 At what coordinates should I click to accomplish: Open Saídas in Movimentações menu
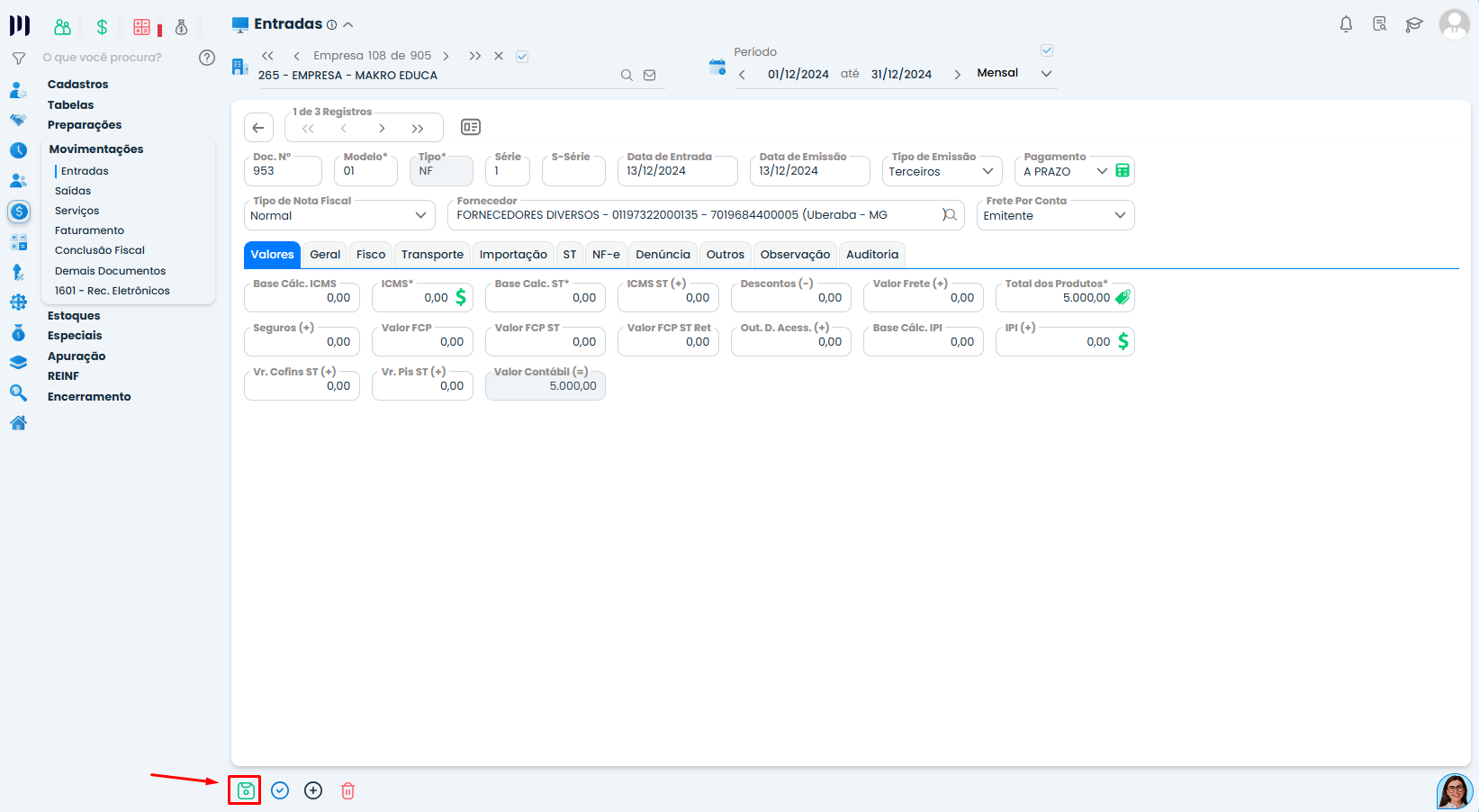[73, 191]
